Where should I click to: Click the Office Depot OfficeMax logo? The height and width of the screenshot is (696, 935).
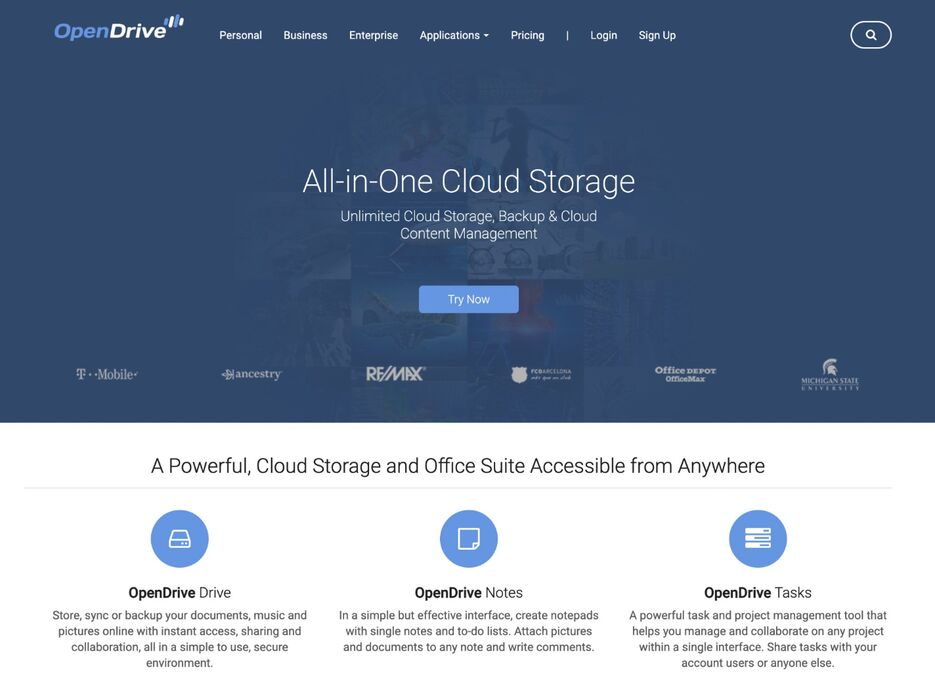tap(685, 374)
